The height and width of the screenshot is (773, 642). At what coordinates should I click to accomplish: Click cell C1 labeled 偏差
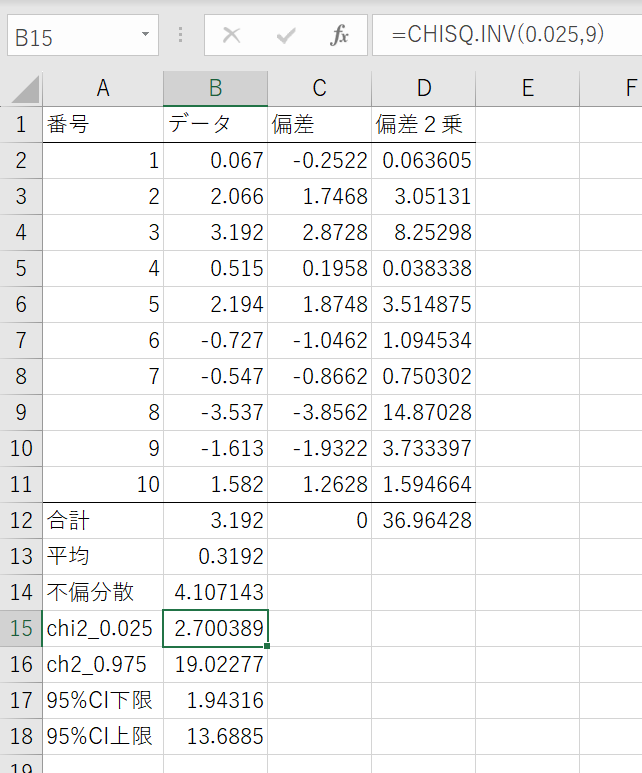[320, 124]
